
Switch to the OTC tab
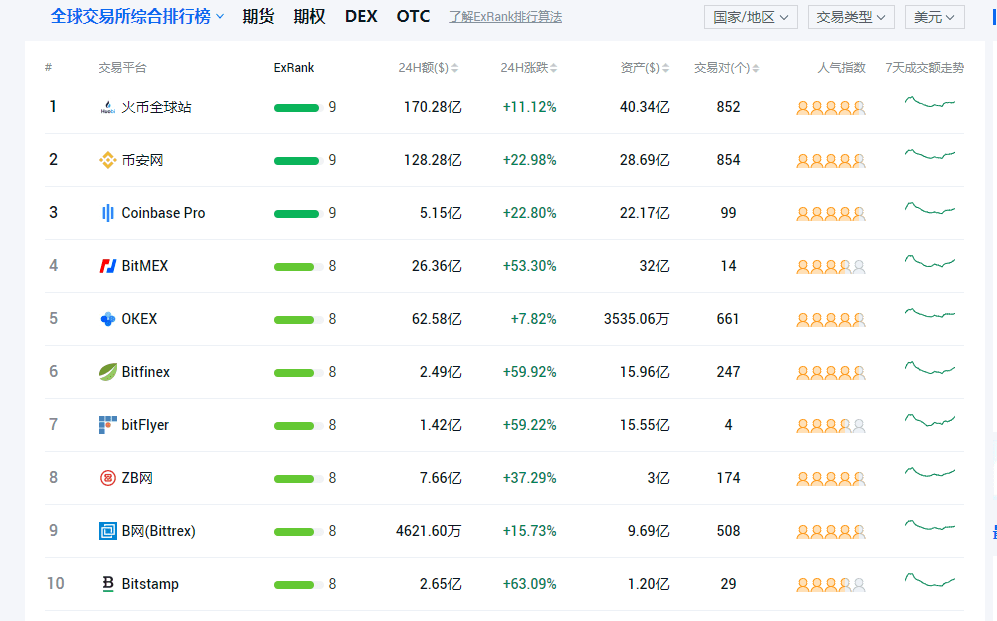(x=413, y=17)
